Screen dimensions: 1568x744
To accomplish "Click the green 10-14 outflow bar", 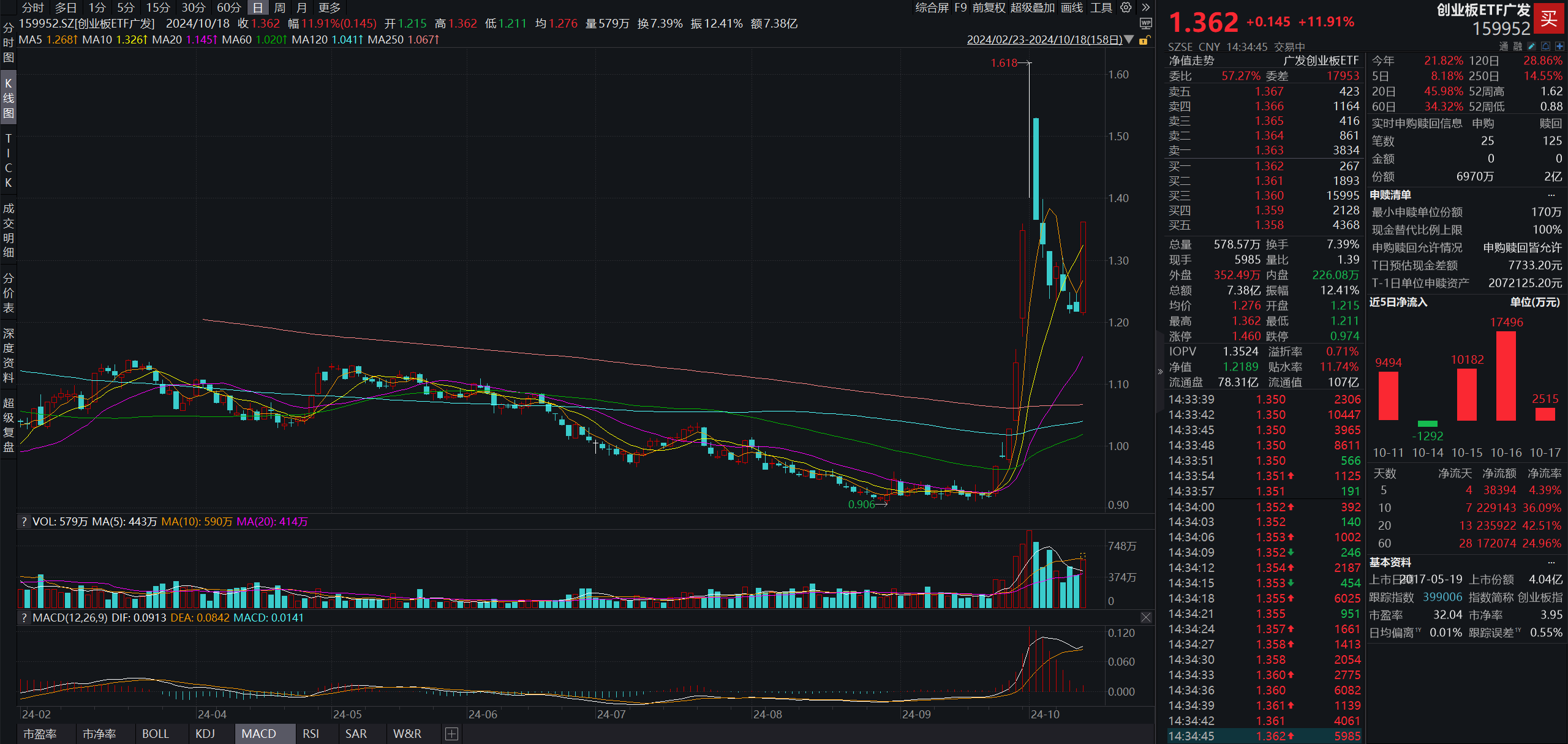I will (x=1428, y=424).
